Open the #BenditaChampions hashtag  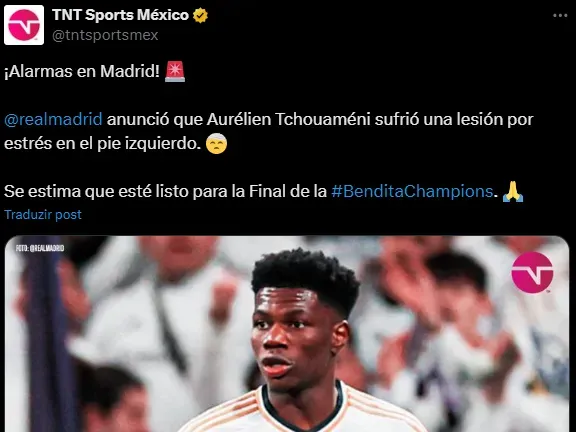[x=412, y=191]
